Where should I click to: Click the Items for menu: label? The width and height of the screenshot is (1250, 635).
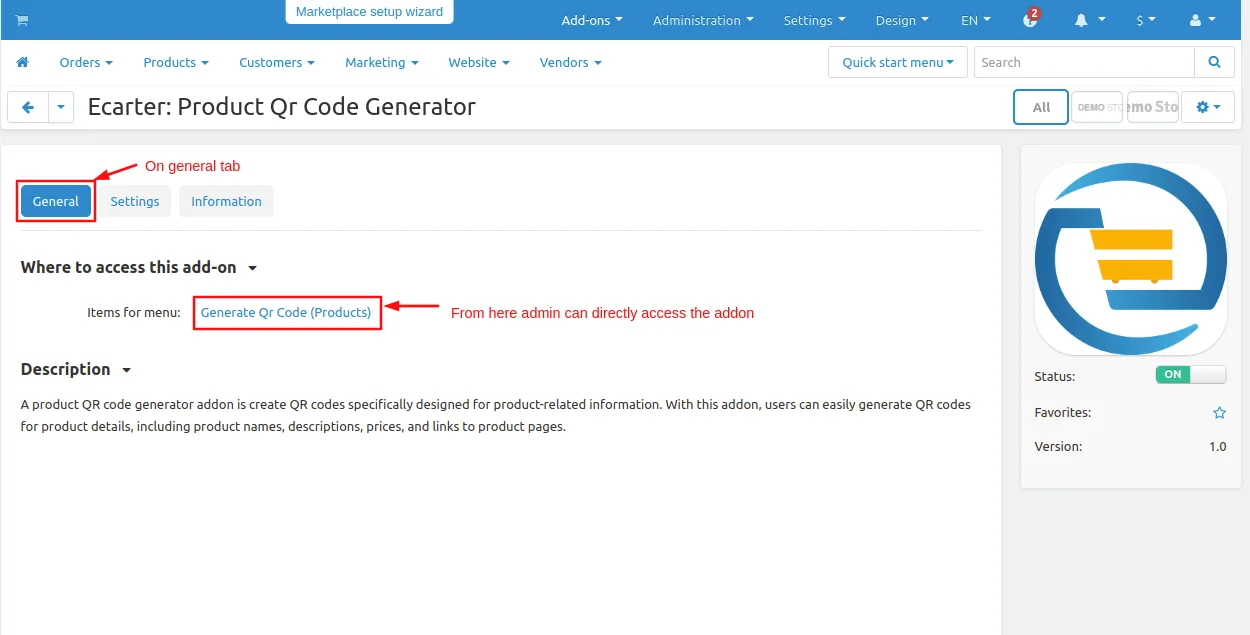tap(134, 313)
